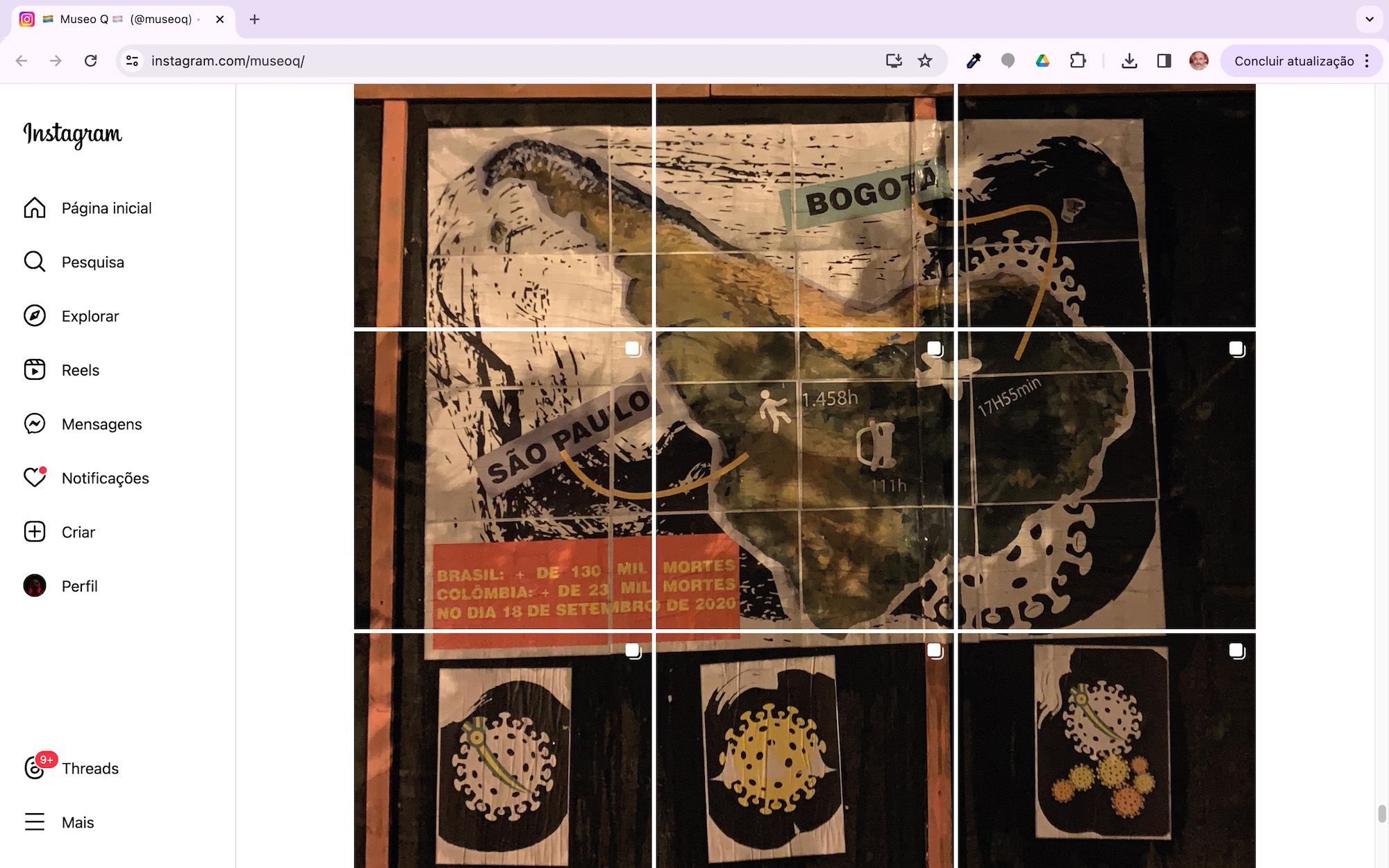Click the Criar plus icon
The width and height of the screenshot is (1389, 868).
pyautogui.click(x=35, y=532)
